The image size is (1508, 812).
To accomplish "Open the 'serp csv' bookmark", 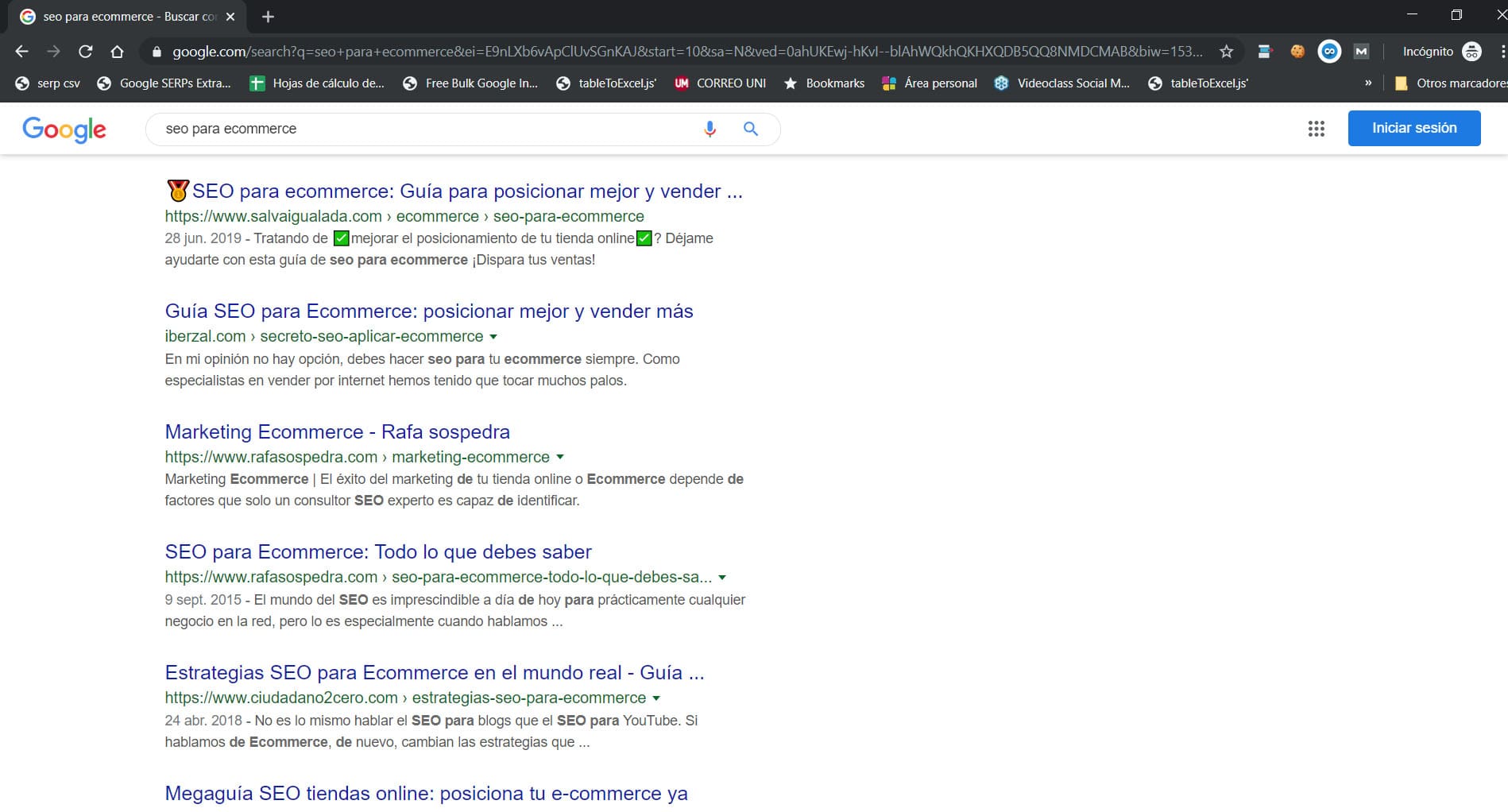I will point(48,83).
